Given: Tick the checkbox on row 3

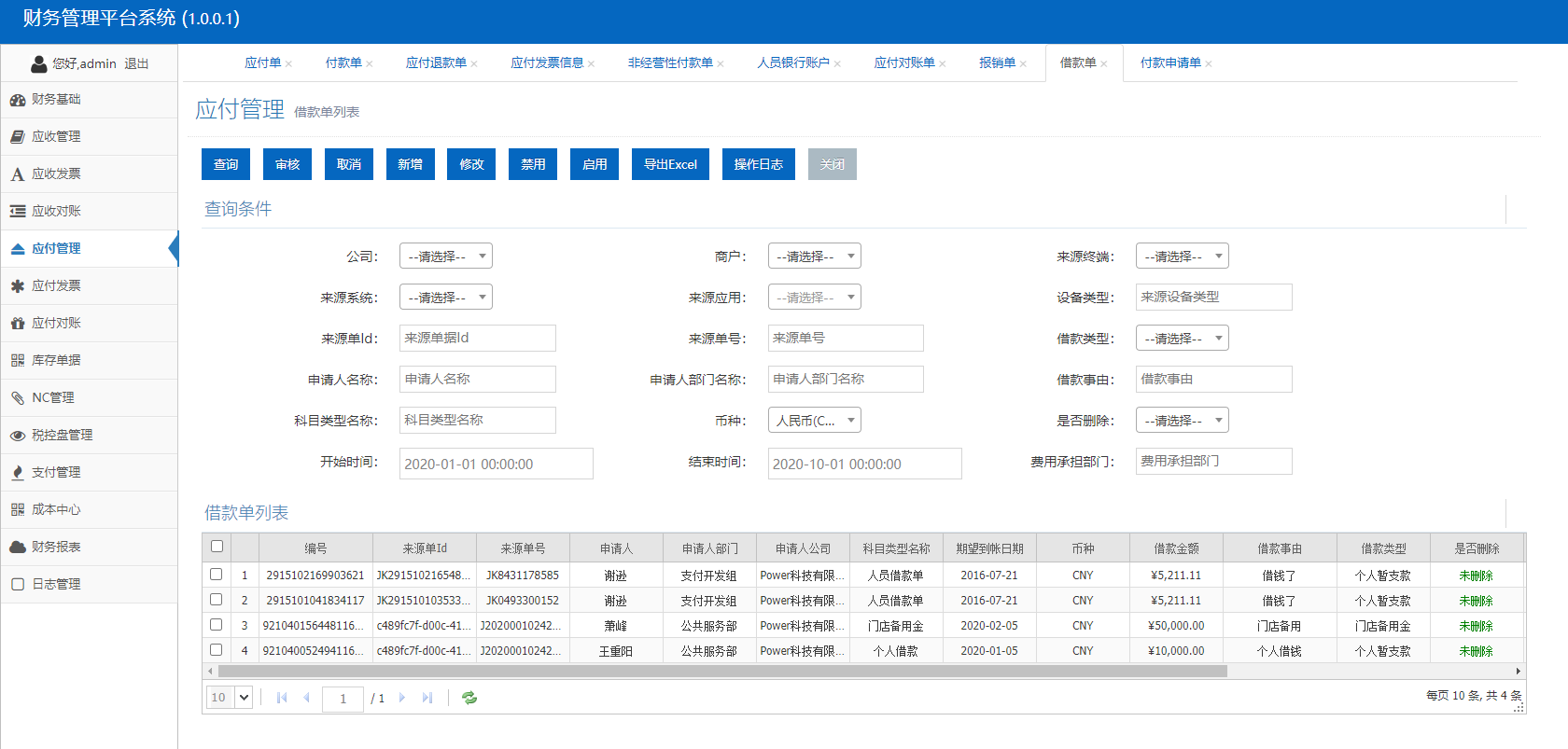Looking at the screenshot, I should pos(217,625).
